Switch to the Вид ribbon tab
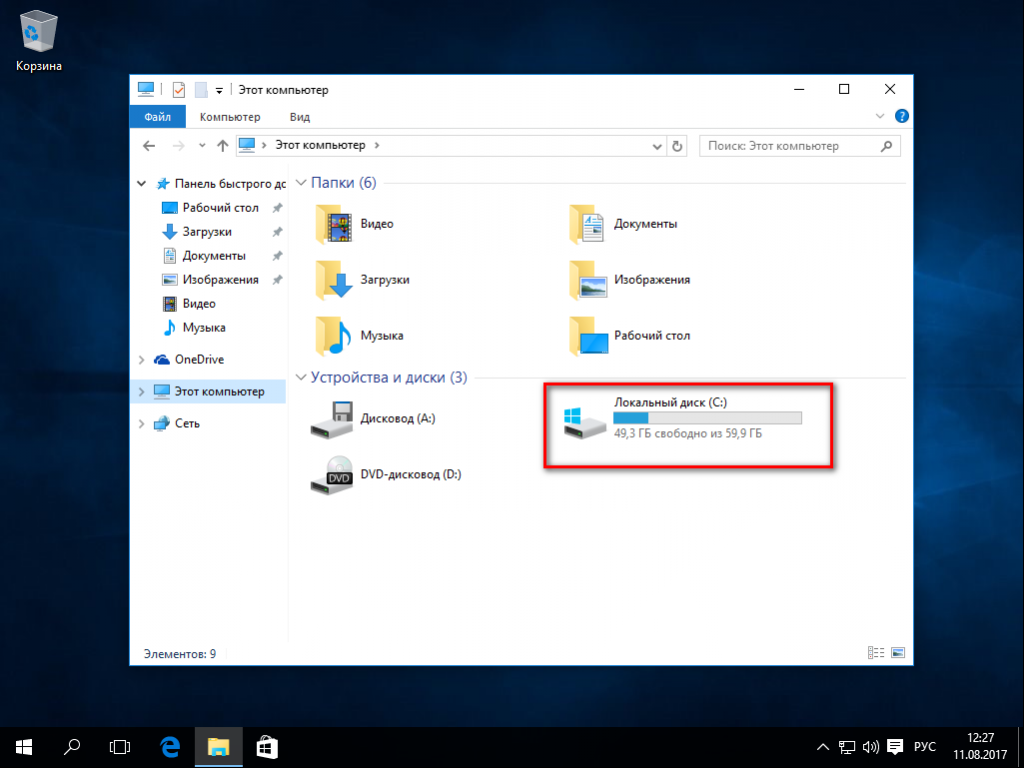The image size is (1024, 768). click(299, 117)
